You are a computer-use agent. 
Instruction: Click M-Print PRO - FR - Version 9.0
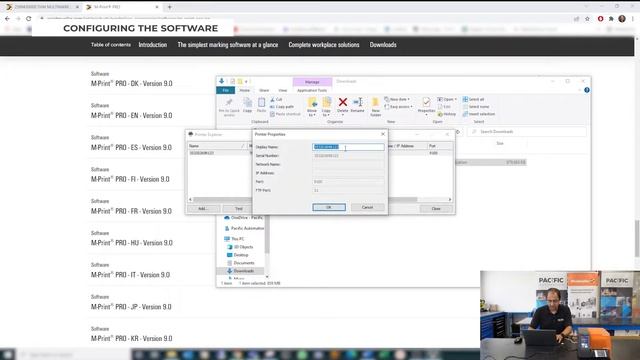pyautogui.click(x=131, y=211)
